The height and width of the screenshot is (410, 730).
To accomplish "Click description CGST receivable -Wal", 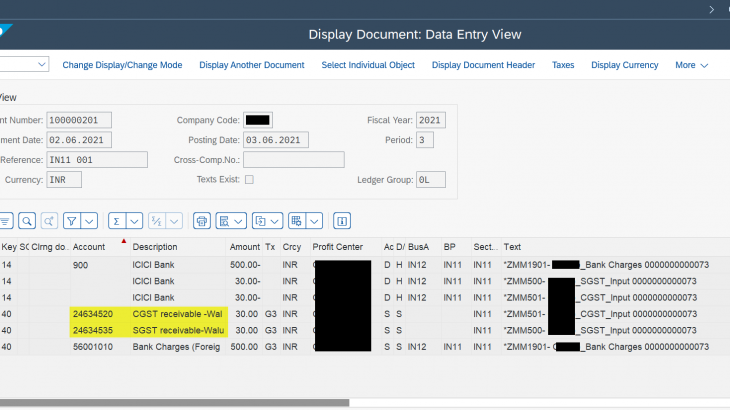I will click(177, 314).
